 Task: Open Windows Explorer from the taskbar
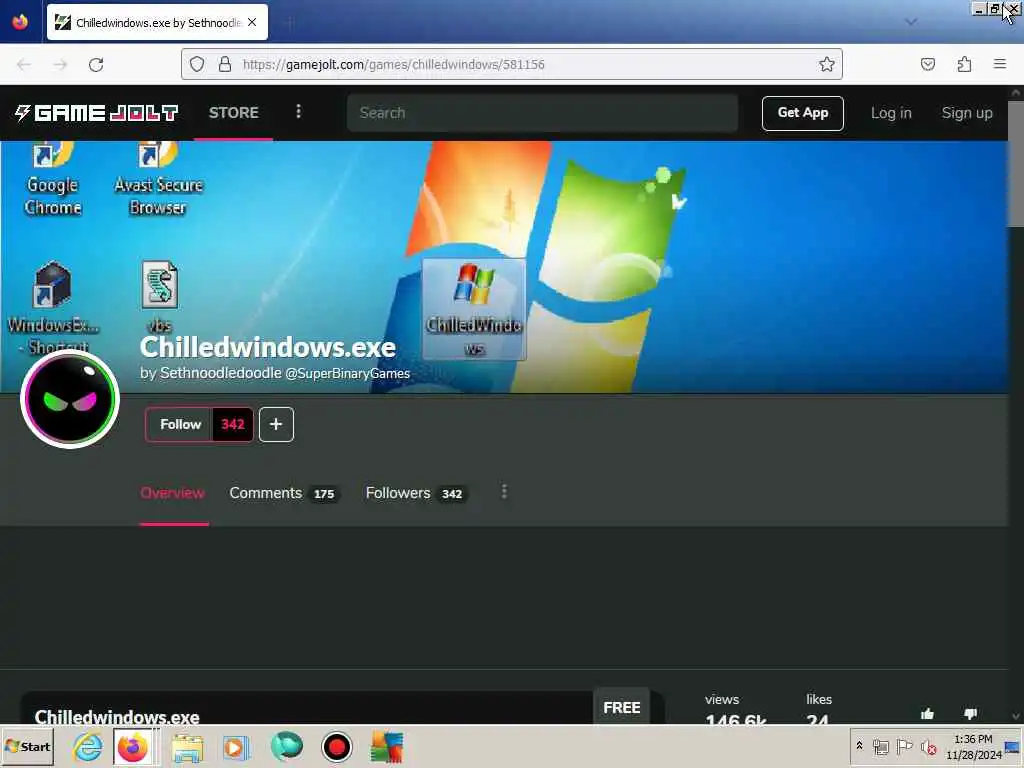point(187,746)
